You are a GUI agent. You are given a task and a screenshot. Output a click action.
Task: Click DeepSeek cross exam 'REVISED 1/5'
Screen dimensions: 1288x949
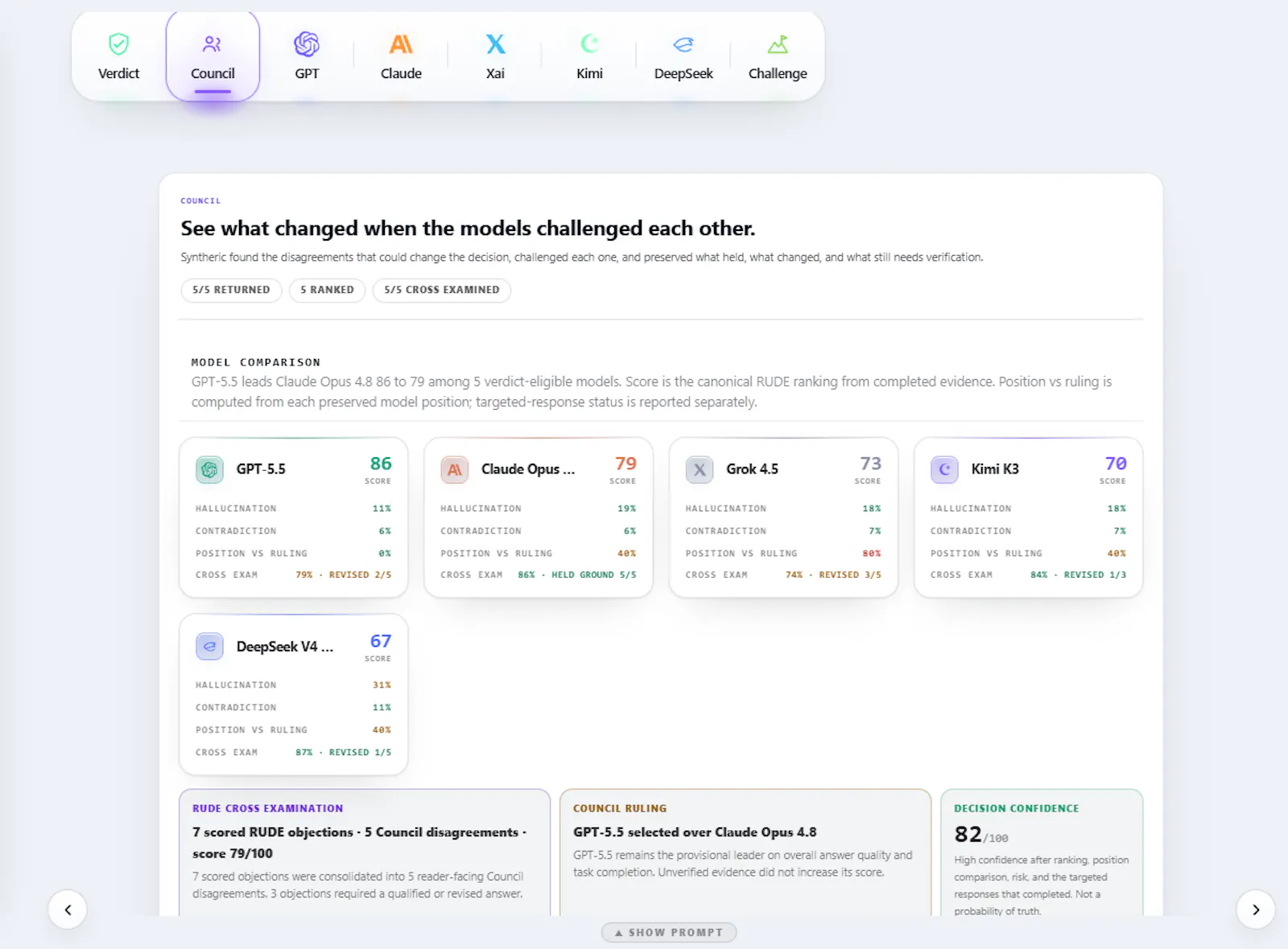click(360, 753)
